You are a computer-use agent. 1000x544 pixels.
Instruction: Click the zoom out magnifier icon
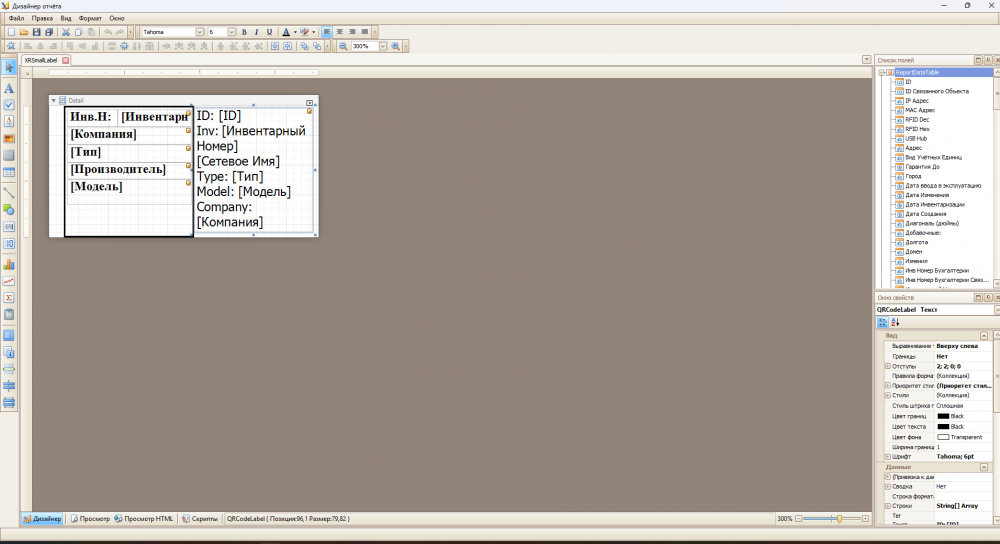pos(343,46)
